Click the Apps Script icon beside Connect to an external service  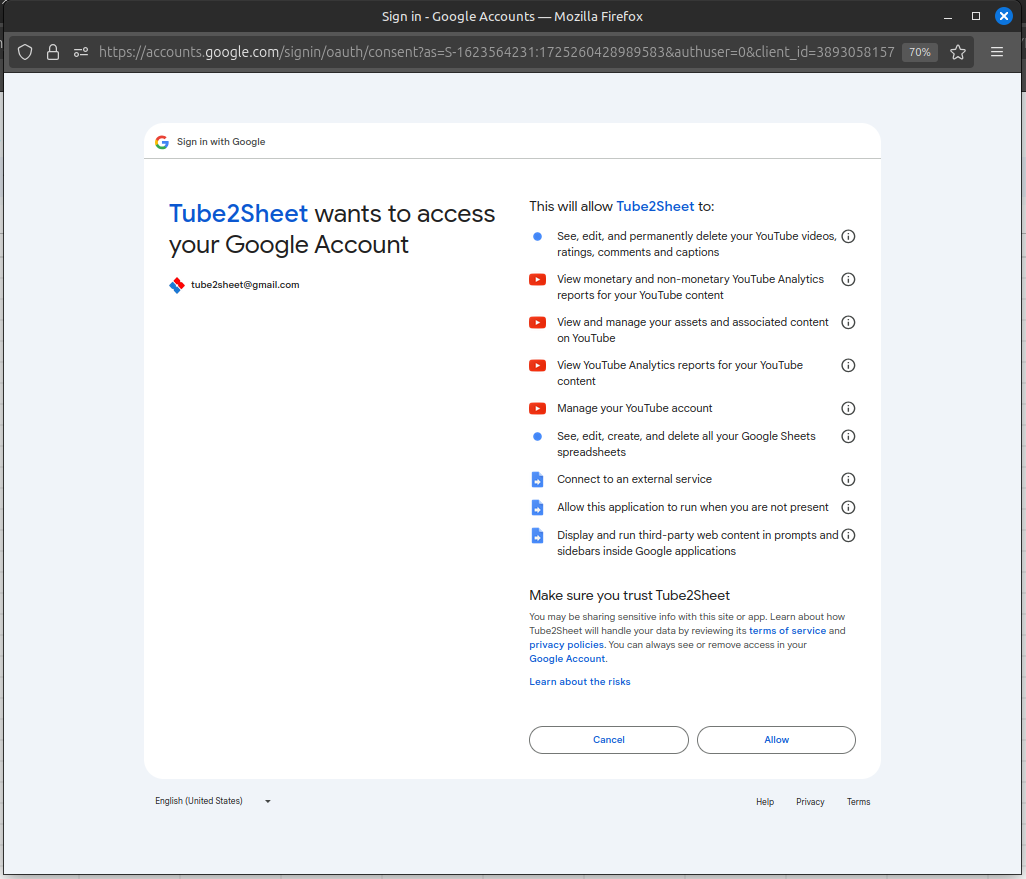coord(537,479)
